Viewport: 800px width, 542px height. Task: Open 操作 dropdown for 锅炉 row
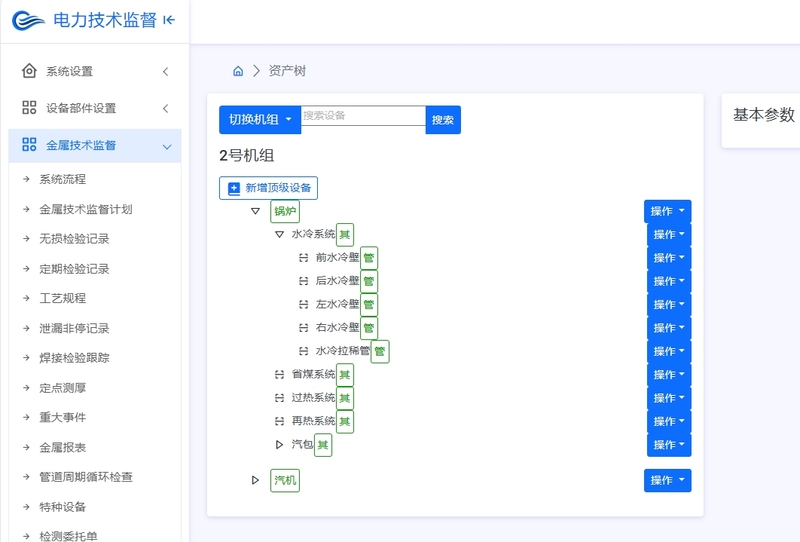(x=667, y=211)
